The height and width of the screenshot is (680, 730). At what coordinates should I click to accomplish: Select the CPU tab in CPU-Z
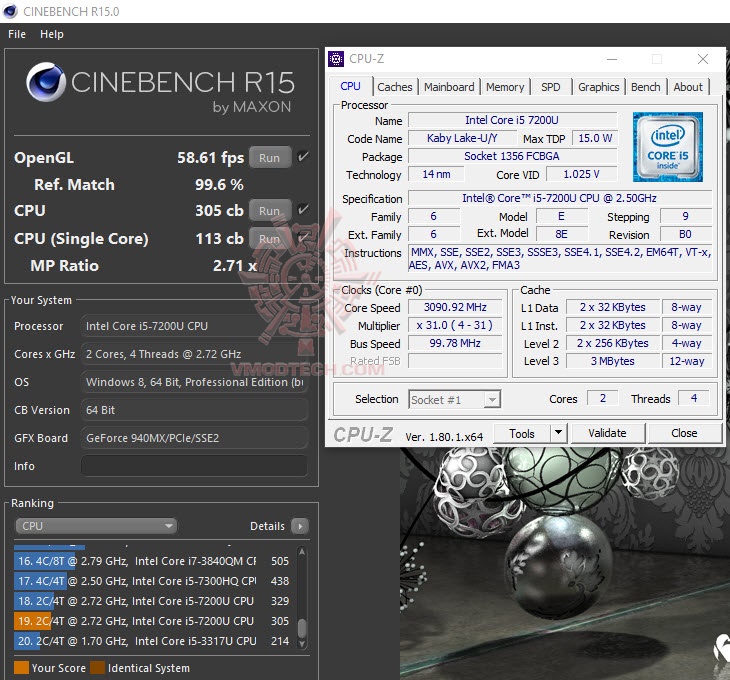click(x=350, y=86)
